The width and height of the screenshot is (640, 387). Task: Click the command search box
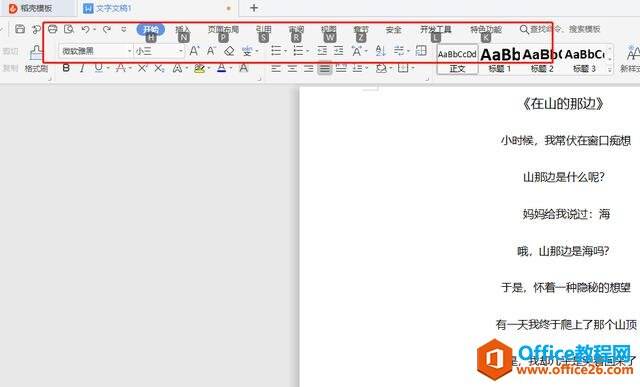click(x=560, y=29)
